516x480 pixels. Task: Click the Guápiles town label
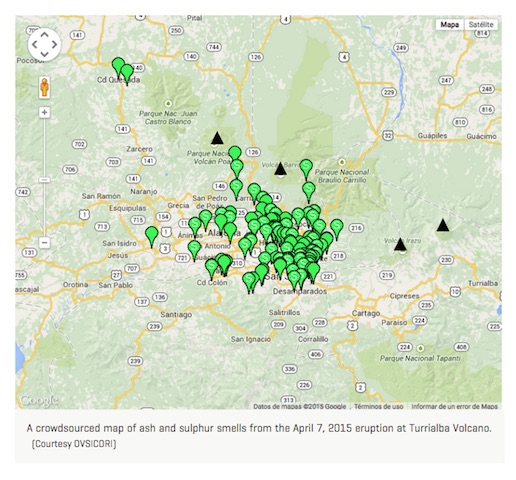click(432, 136)
